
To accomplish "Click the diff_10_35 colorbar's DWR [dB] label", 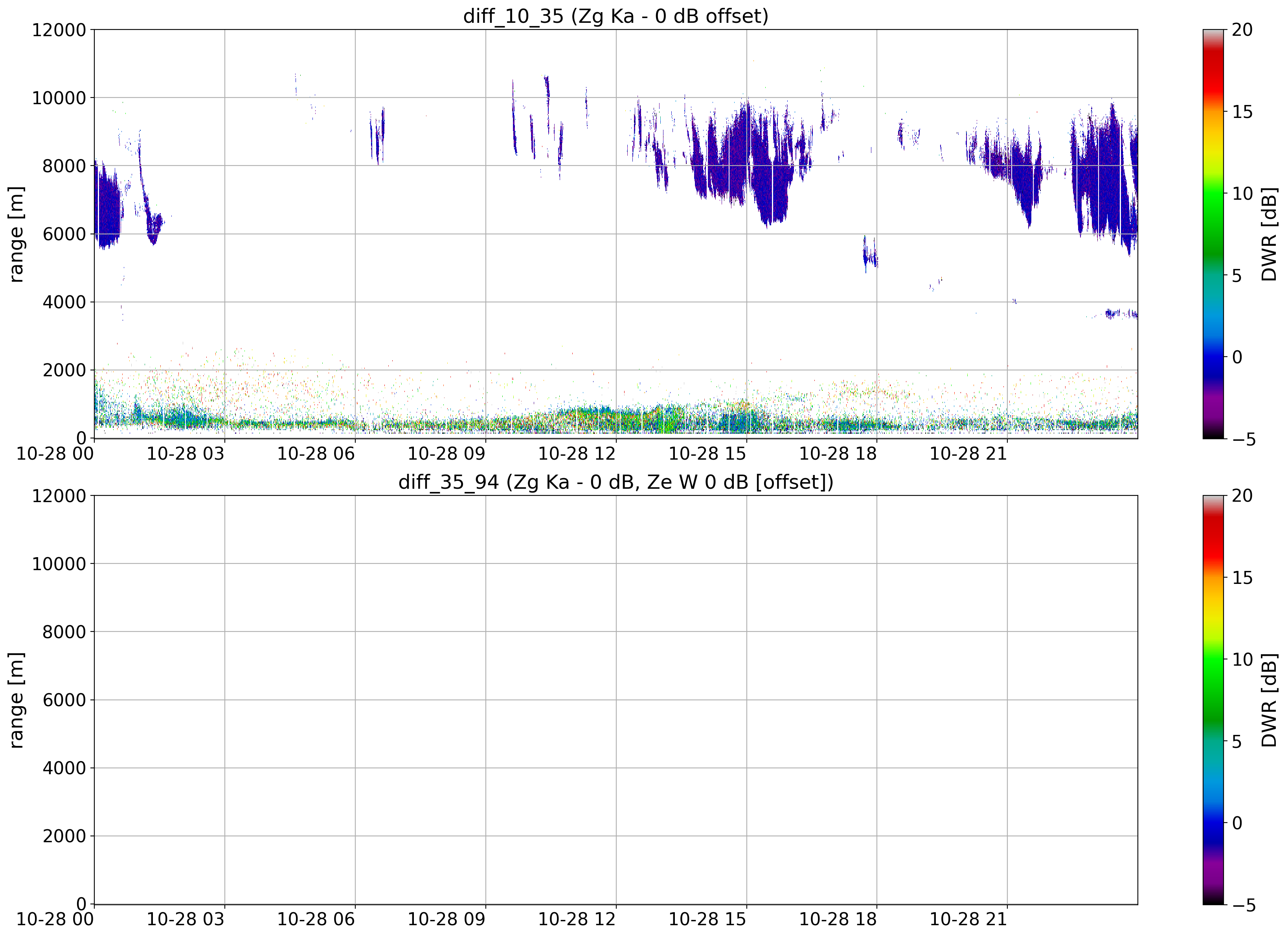I will pos(1269,234).
